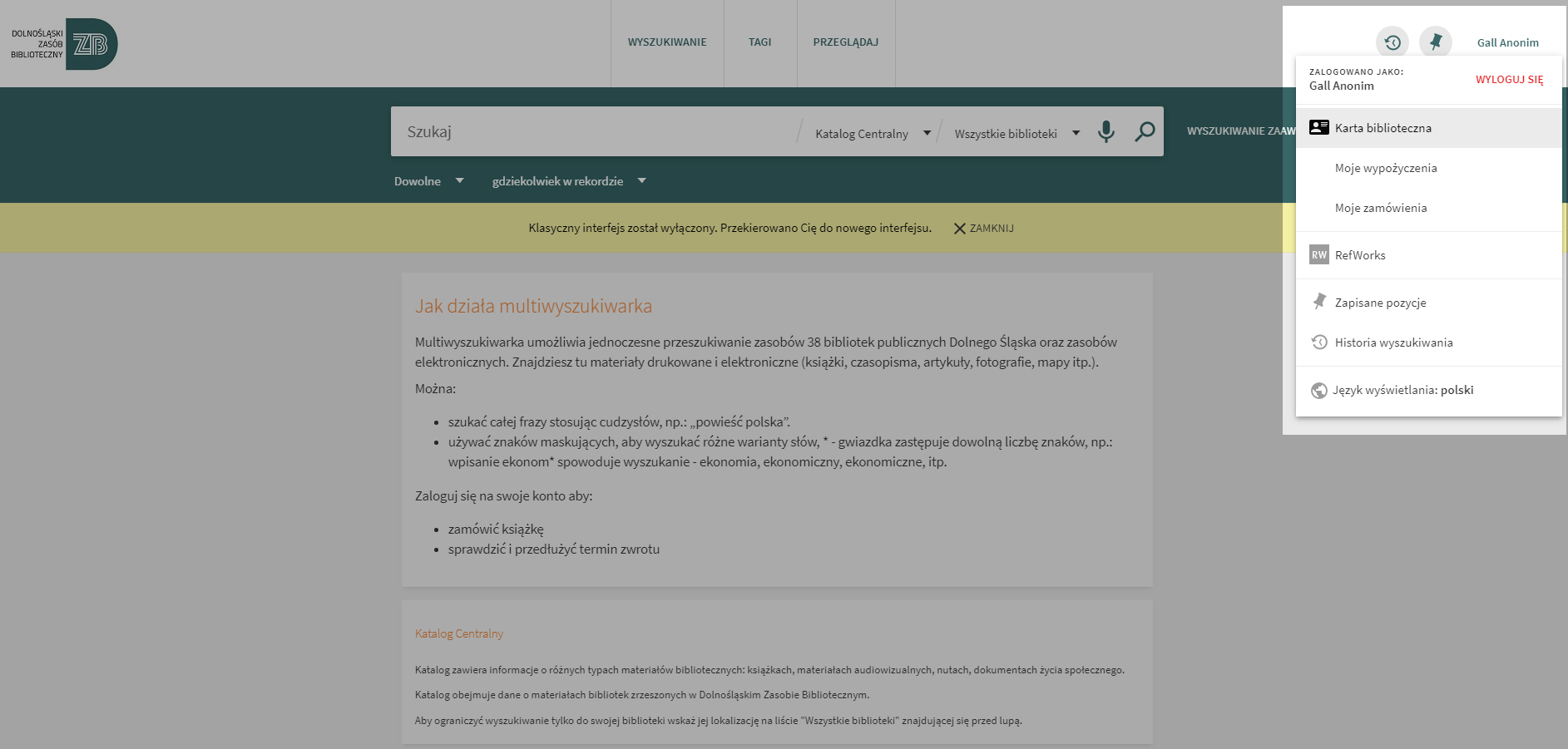This screenshot has height=749, width=1568.
Task: Choose RefWorks in the user menu
Action: click(1428, 255)
